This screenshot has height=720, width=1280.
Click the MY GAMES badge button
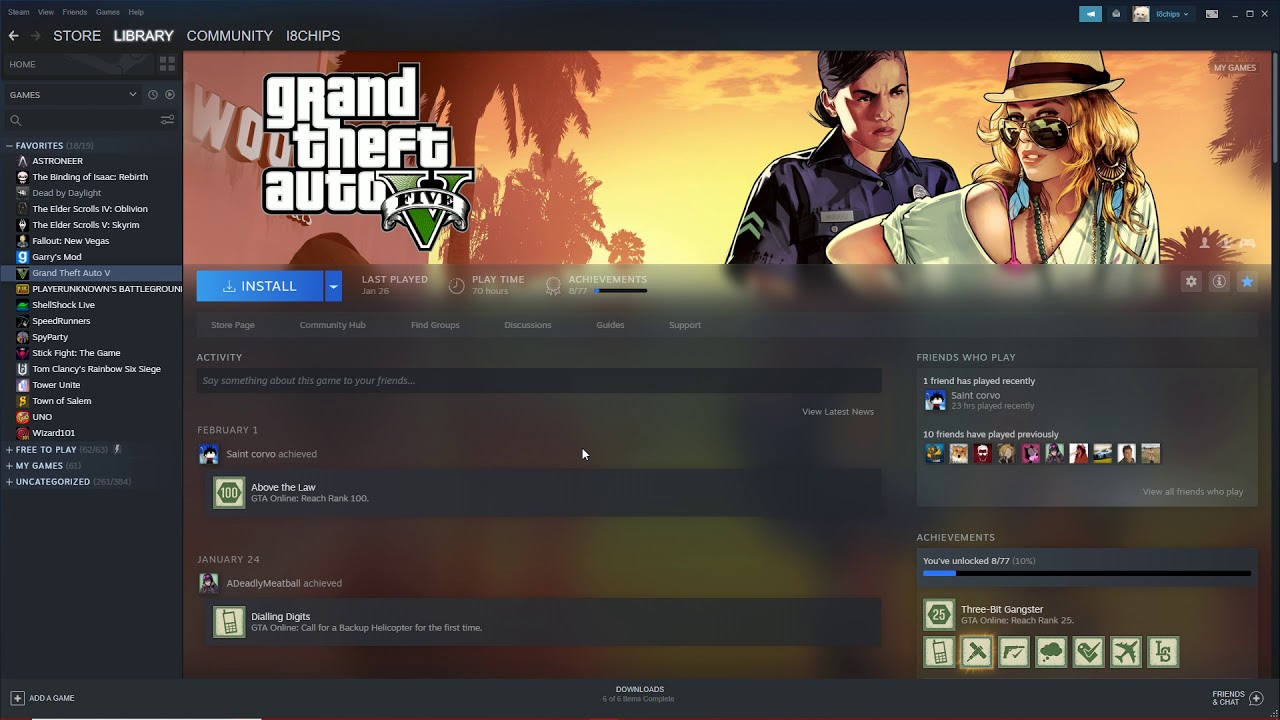point(1235,68)
